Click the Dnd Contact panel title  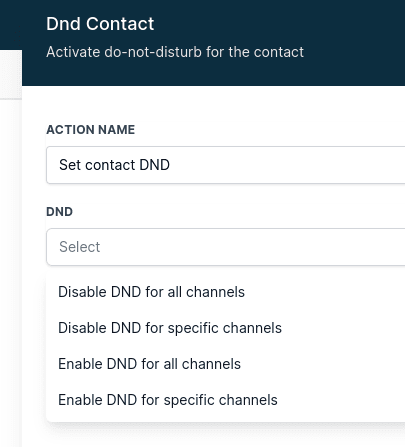click(x=100, y=24)
